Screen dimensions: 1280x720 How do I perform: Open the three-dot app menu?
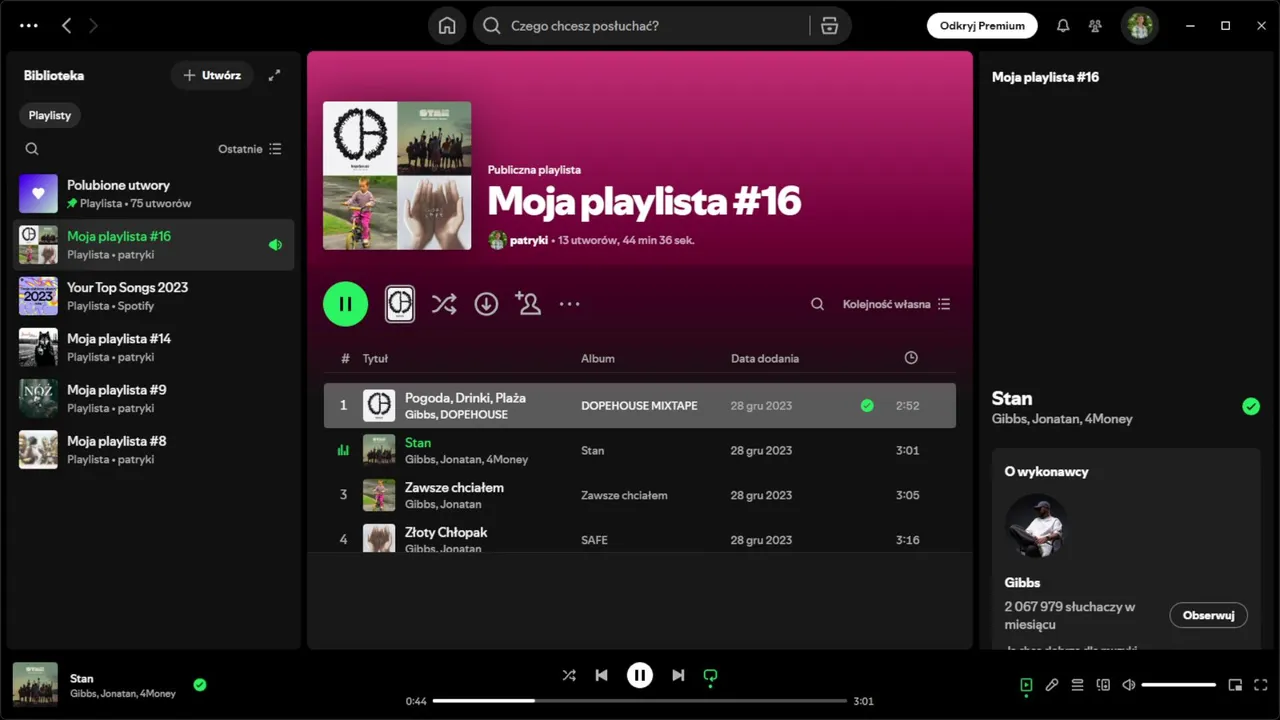(x=29, y=26)
